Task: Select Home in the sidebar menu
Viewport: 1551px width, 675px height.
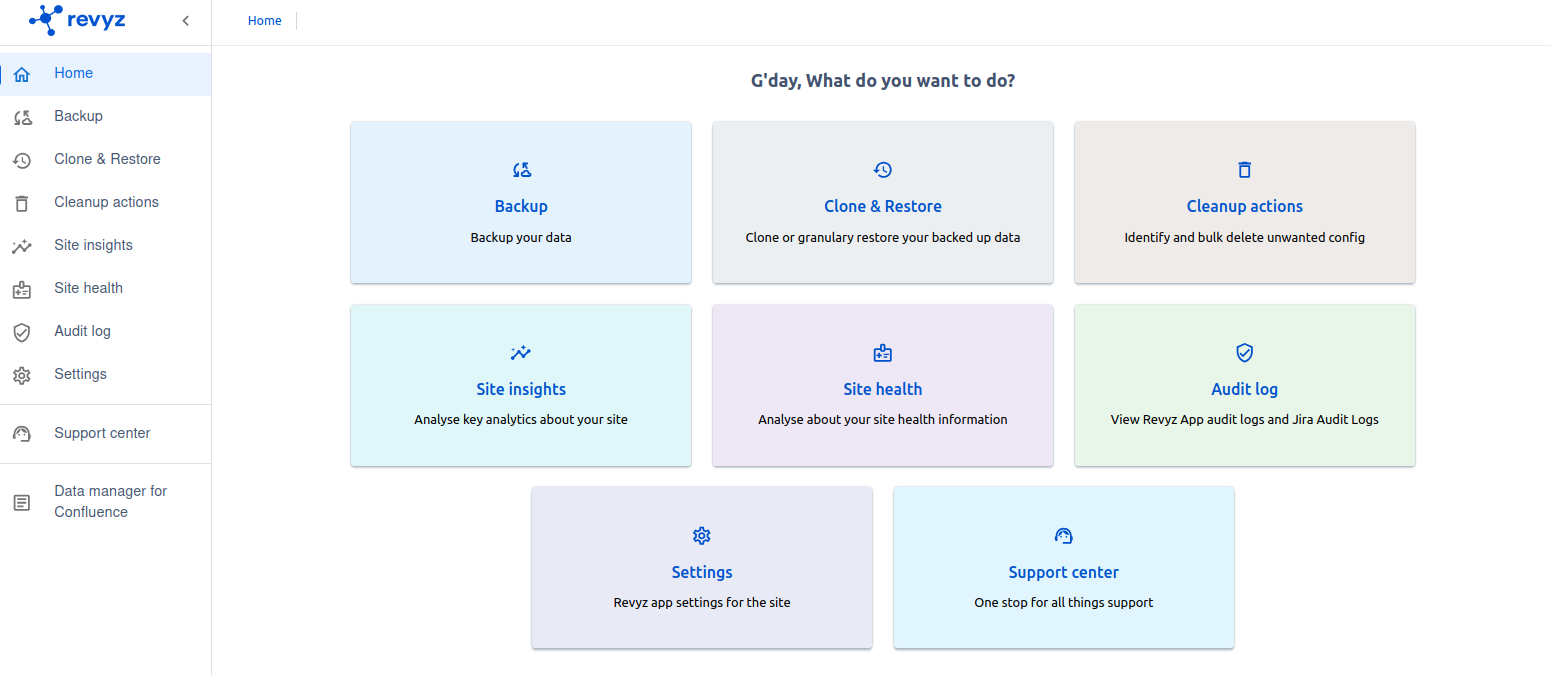Action: tap(74, 74)
